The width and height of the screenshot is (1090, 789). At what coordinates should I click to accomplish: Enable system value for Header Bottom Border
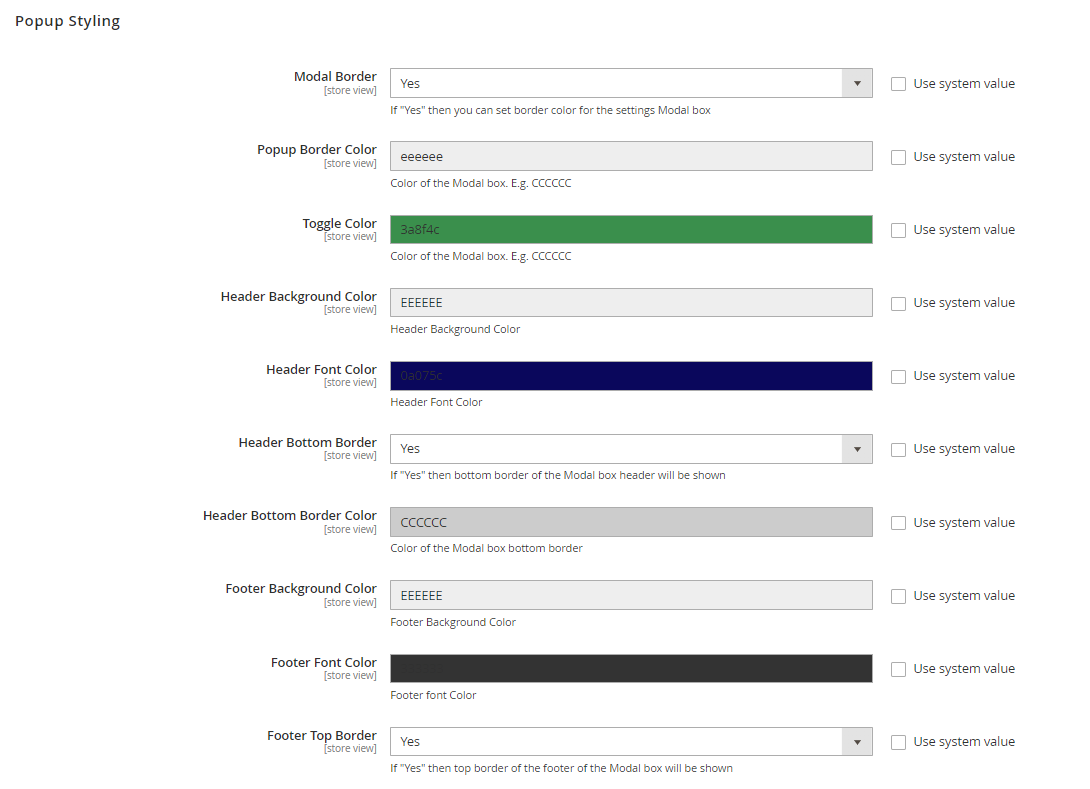898,450
